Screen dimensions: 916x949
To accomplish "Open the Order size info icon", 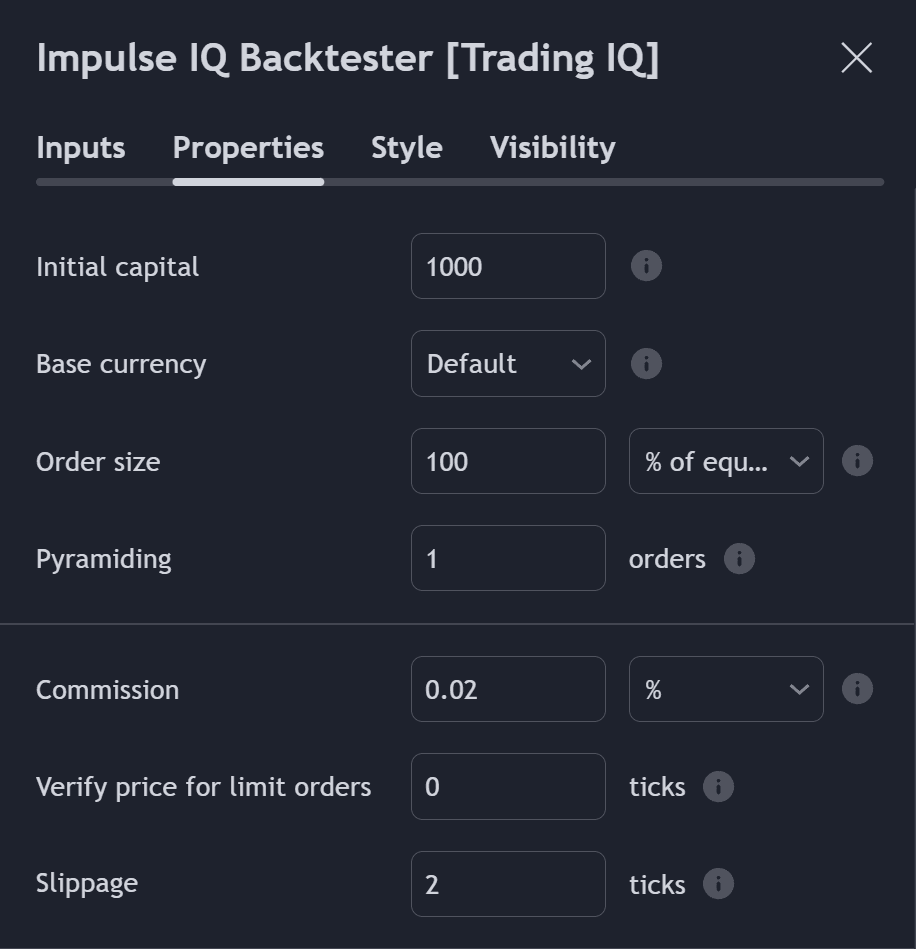I will (857, 461).
